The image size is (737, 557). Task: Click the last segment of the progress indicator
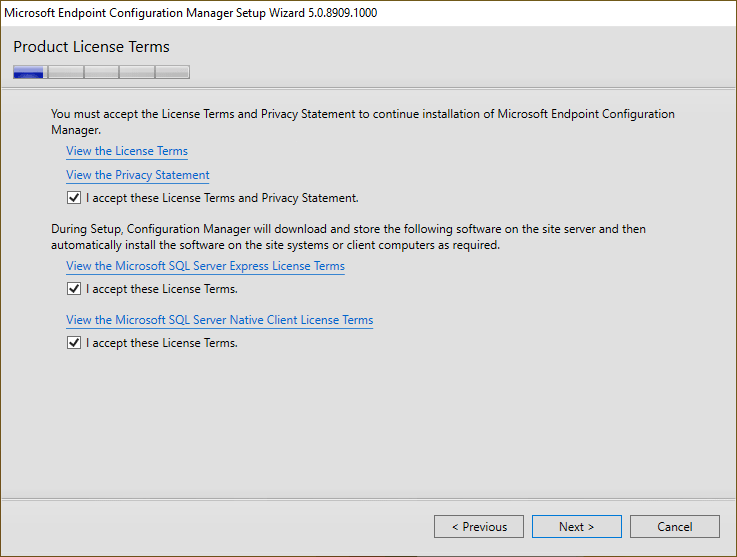(x=172, y=72)
